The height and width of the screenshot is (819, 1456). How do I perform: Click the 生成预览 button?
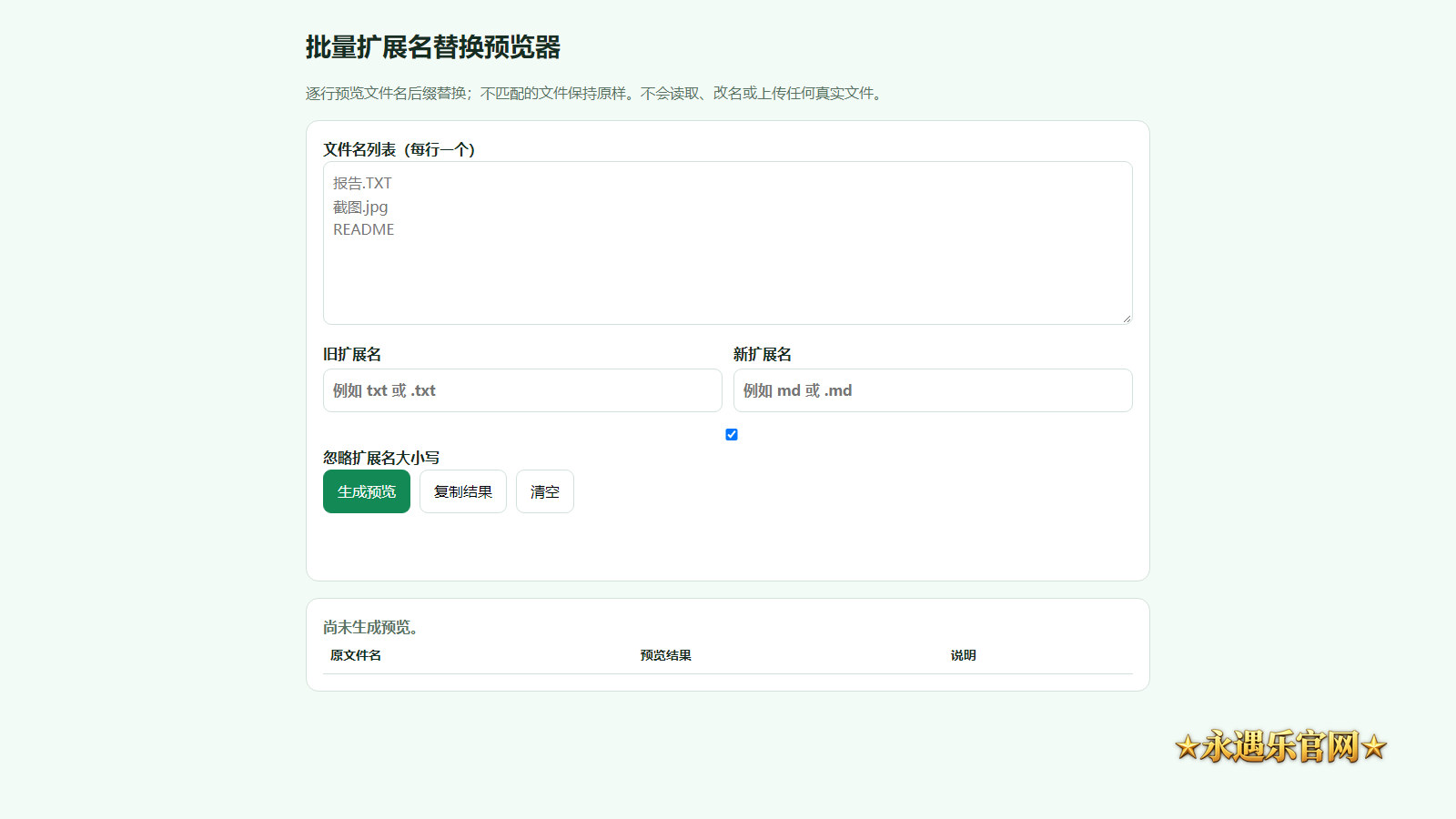[x=367, y=491]
